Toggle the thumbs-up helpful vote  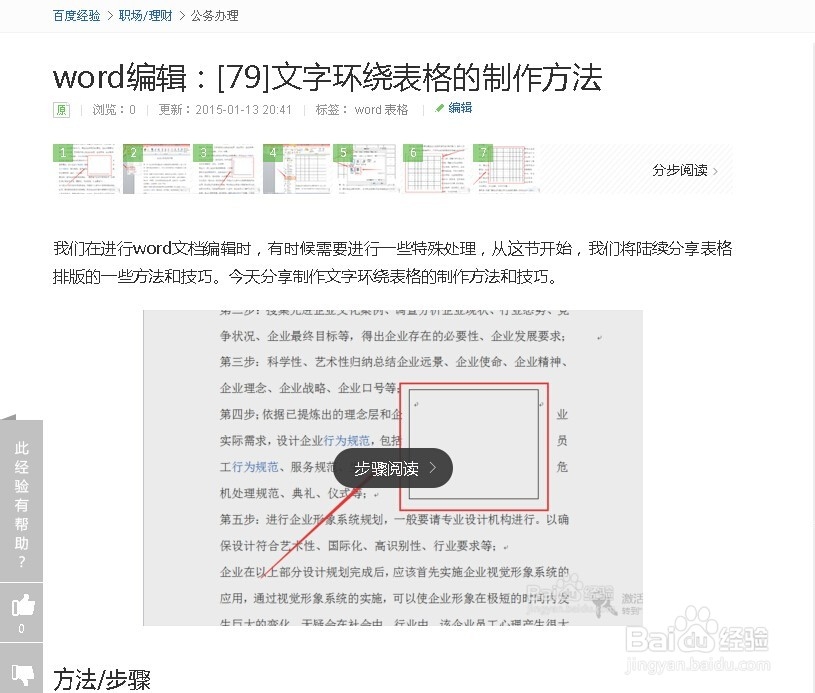coord(21,607)
